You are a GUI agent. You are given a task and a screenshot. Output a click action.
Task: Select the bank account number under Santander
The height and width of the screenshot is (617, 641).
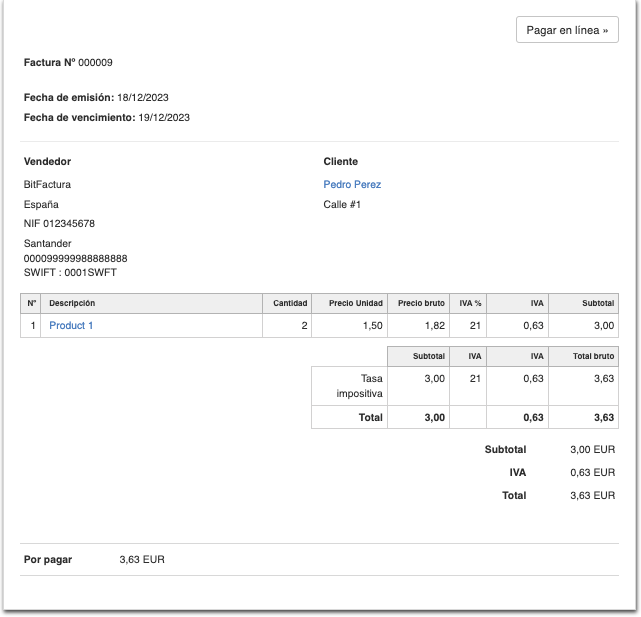(75, 258)
